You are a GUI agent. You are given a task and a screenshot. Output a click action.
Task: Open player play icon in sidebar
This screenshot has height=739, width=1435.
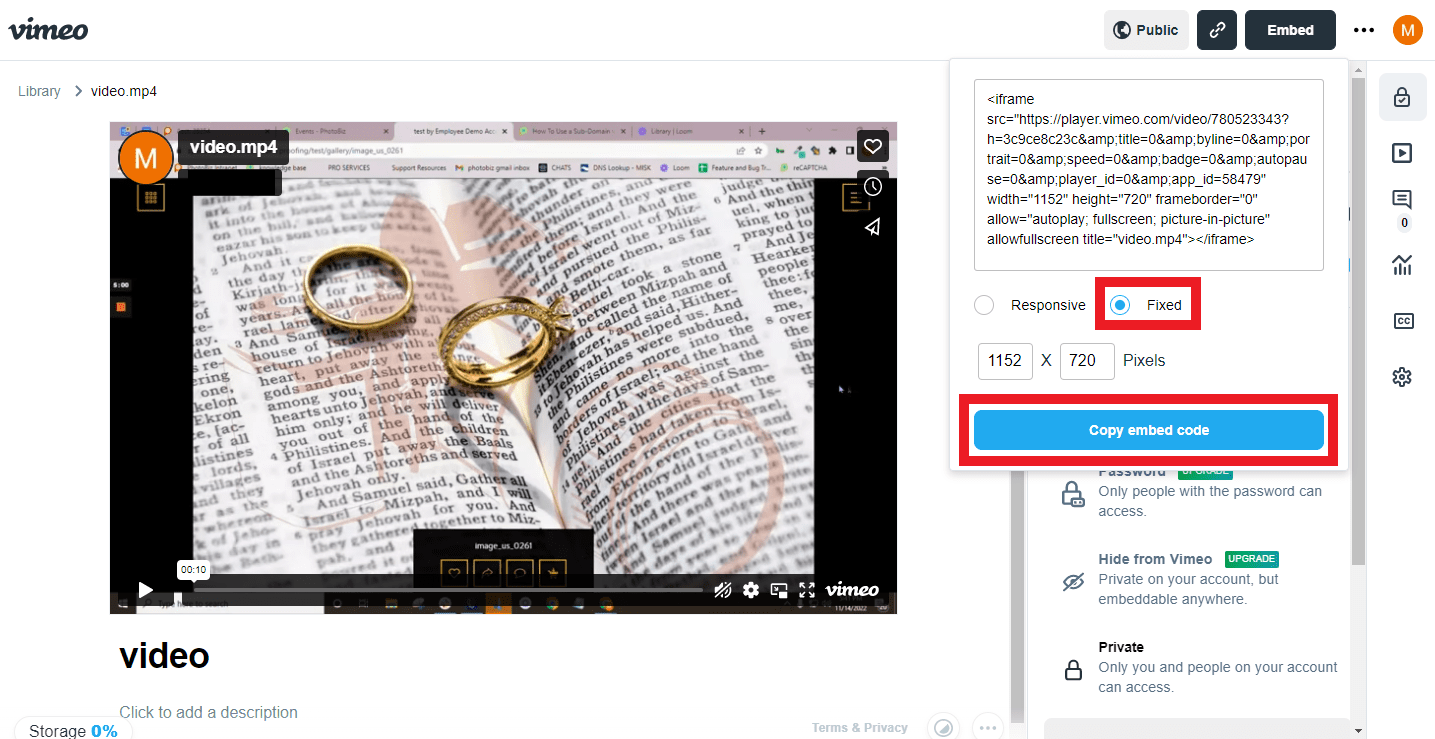[x=1402, y=153]
